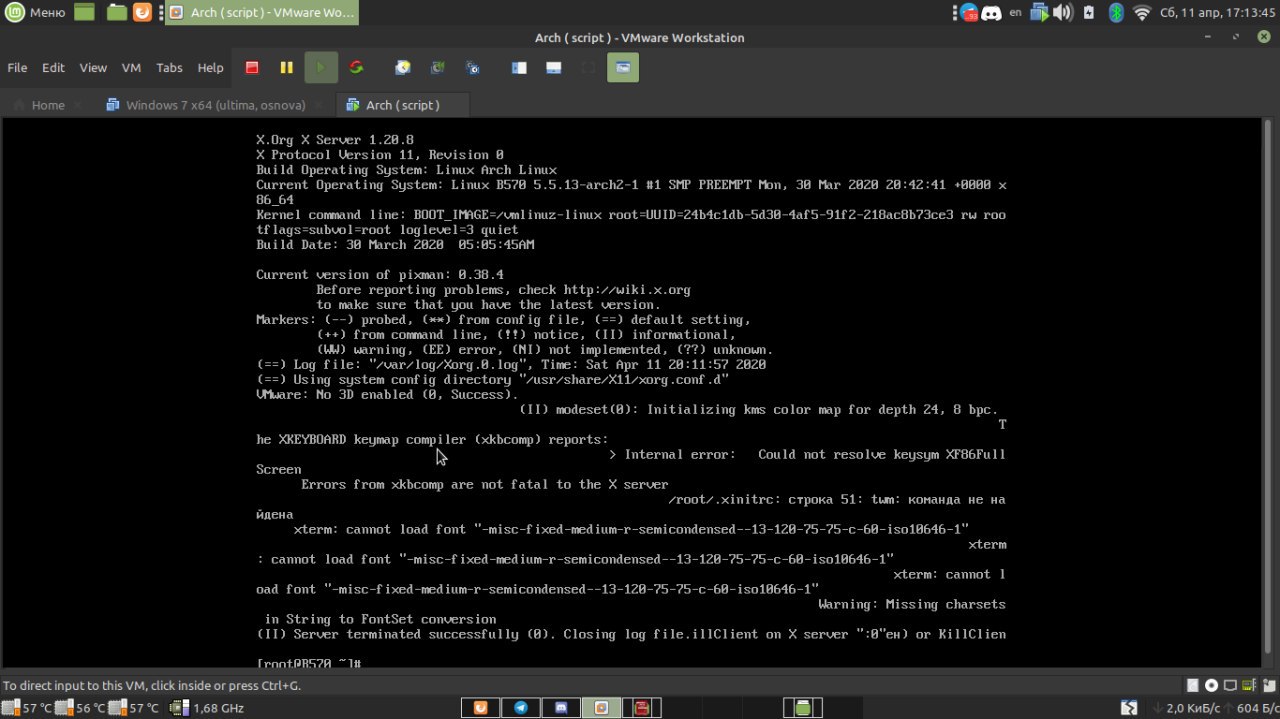Show desktop using green panel launcher

[x=85, y=12]
